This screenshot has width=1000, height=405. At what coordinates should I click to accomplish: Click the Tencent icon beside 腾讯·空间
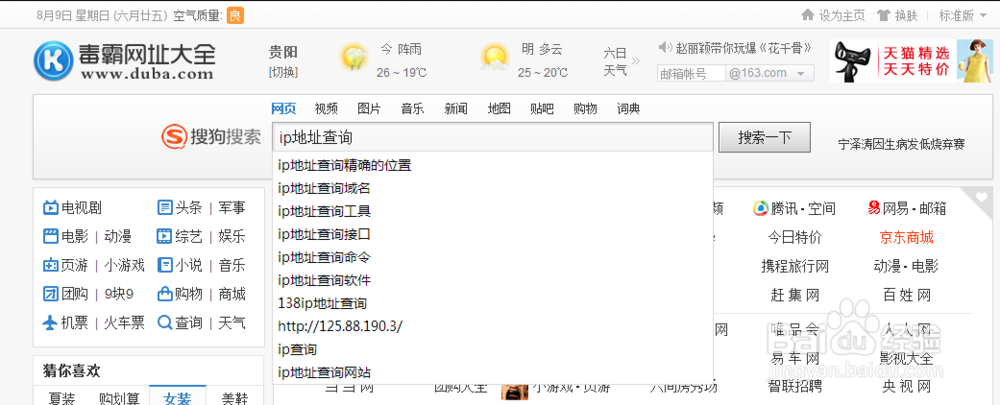761,209
